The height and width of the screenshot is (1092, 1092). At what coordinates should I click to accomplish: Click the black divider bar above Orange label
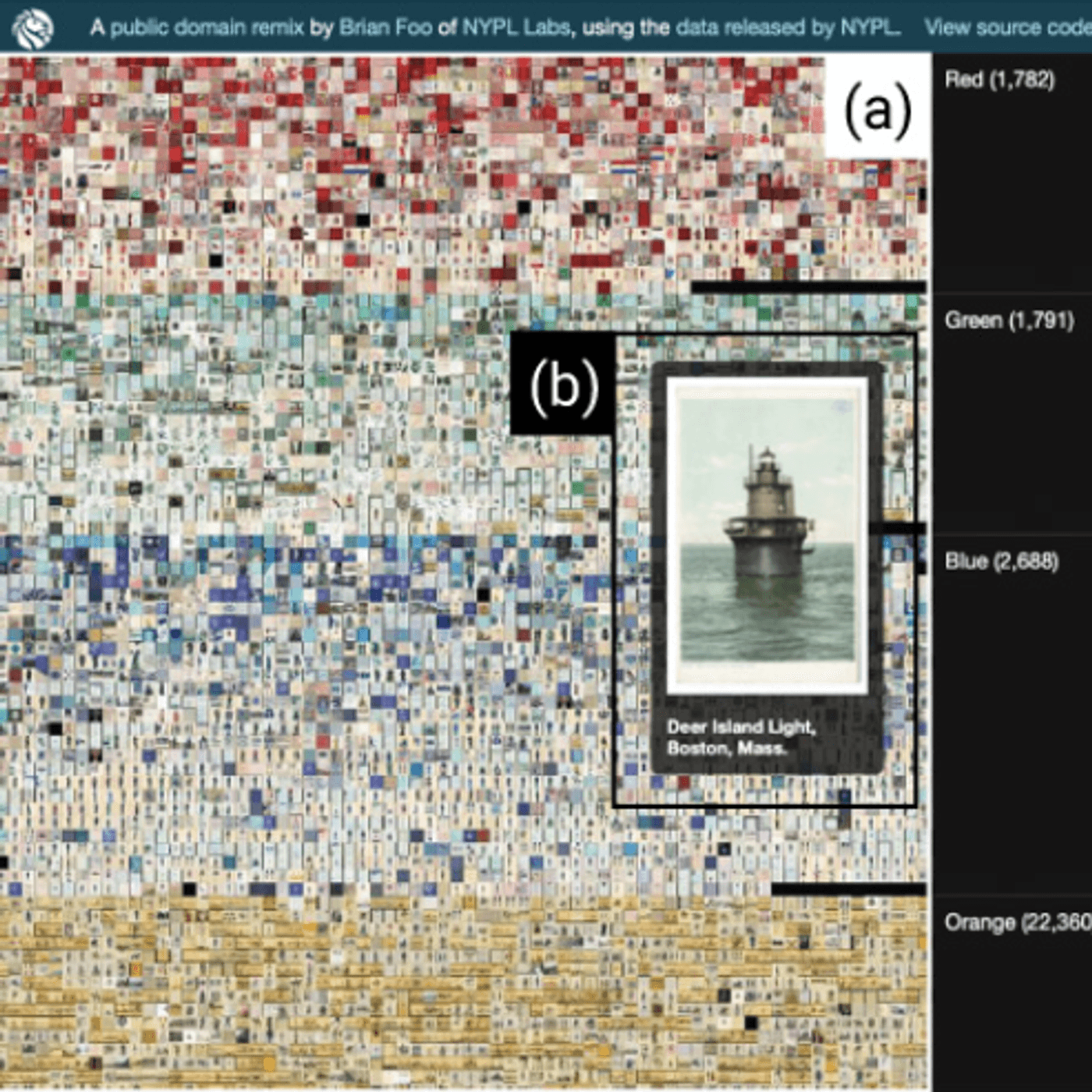(848, 889)
